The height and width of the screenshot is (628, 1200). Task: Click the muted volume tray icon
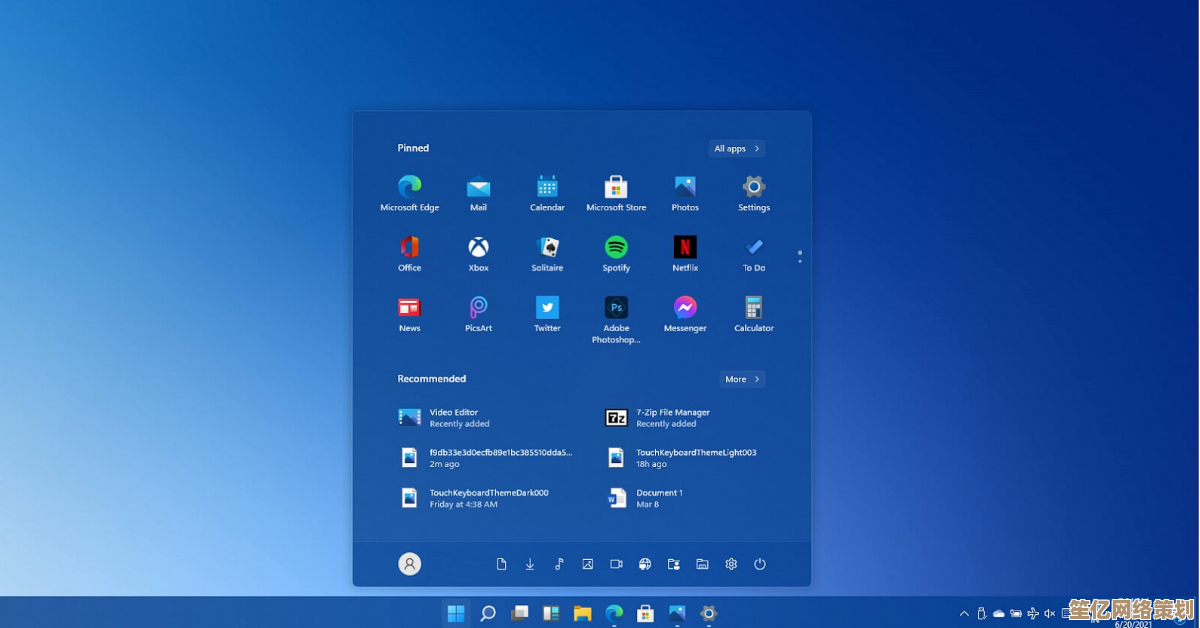[x=1050, y=613]
